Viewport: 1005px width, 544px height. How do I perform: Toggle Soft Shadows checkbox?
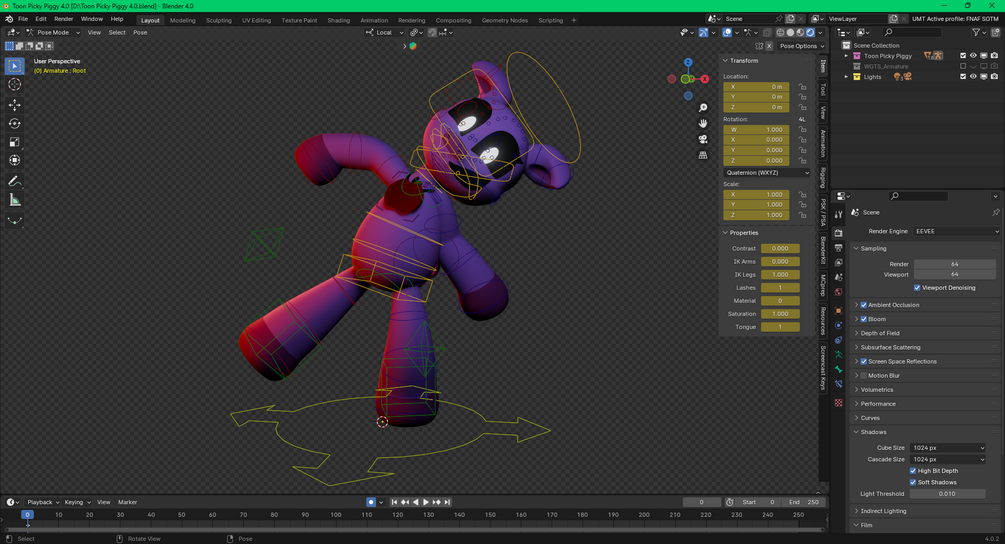pyautogui.click(x=913, y=482)
